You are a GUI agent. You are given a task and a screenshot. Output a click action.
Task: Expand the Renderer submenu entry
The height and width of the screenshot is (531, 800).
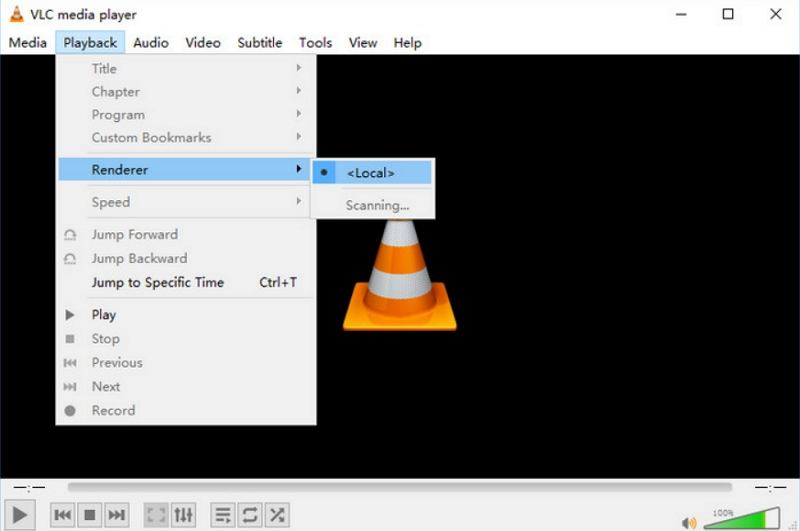click(x=186, y=169)
